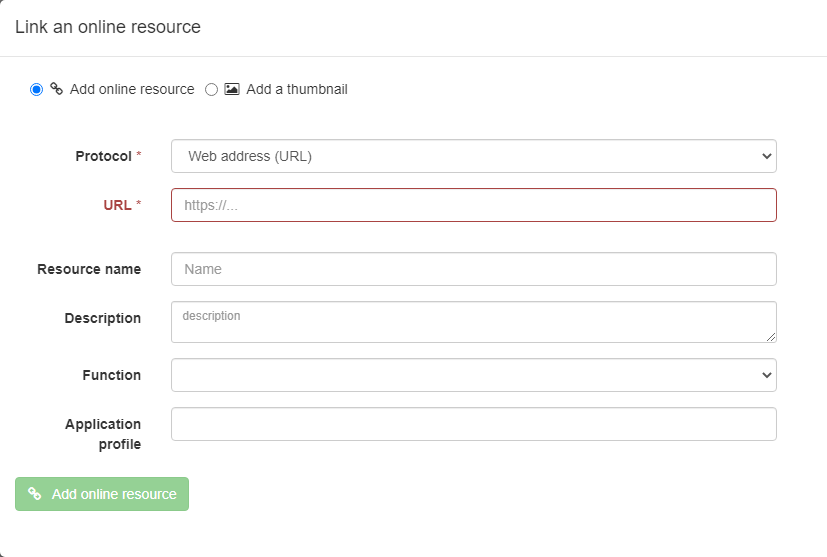The width and height of the screenshot is (827, 557).
Task: Click the Add a thumbnail label text
Action: 297,89
